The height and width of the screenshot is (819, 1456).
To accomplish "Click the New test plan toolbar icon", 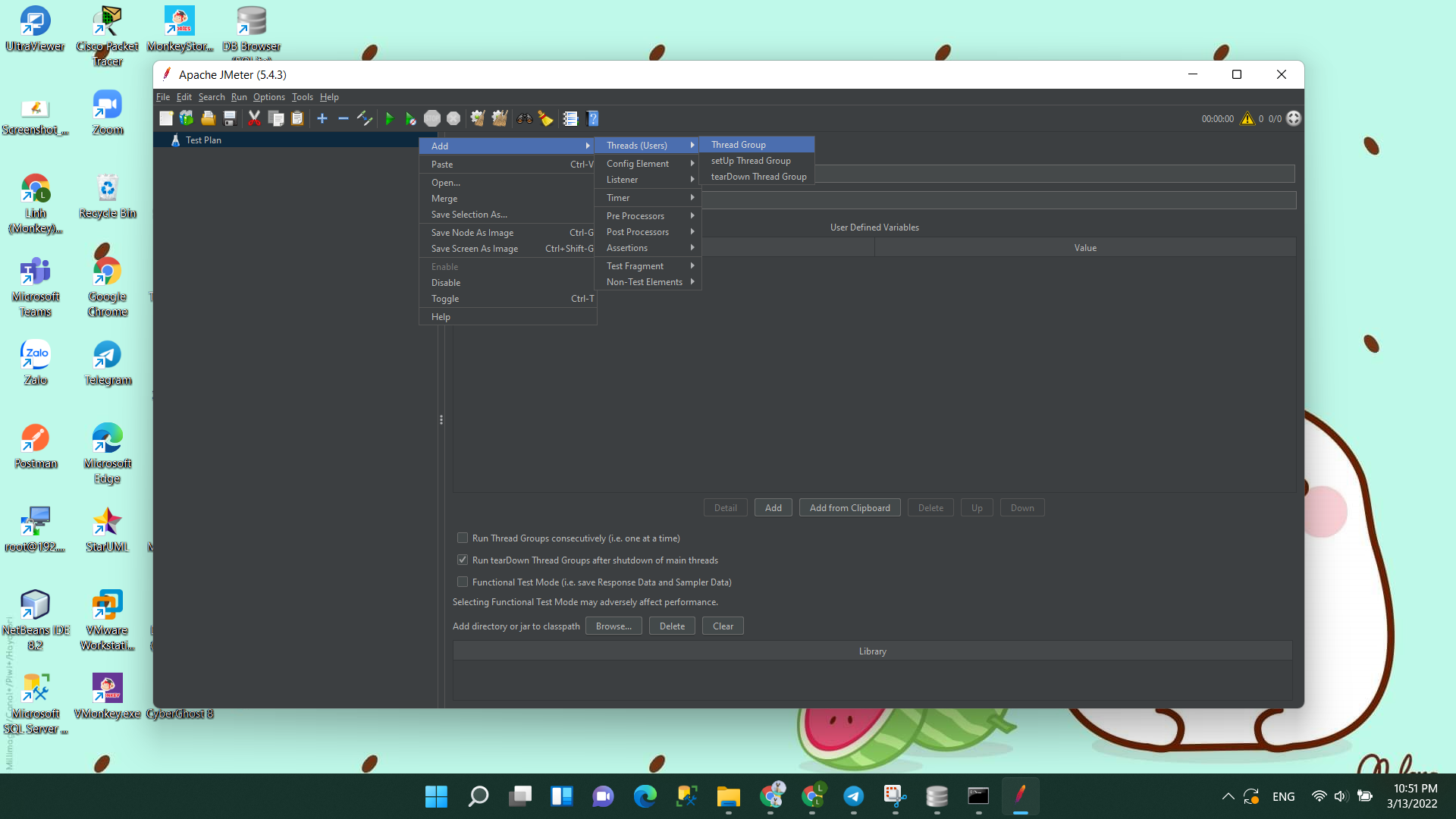I will (166, 118).
